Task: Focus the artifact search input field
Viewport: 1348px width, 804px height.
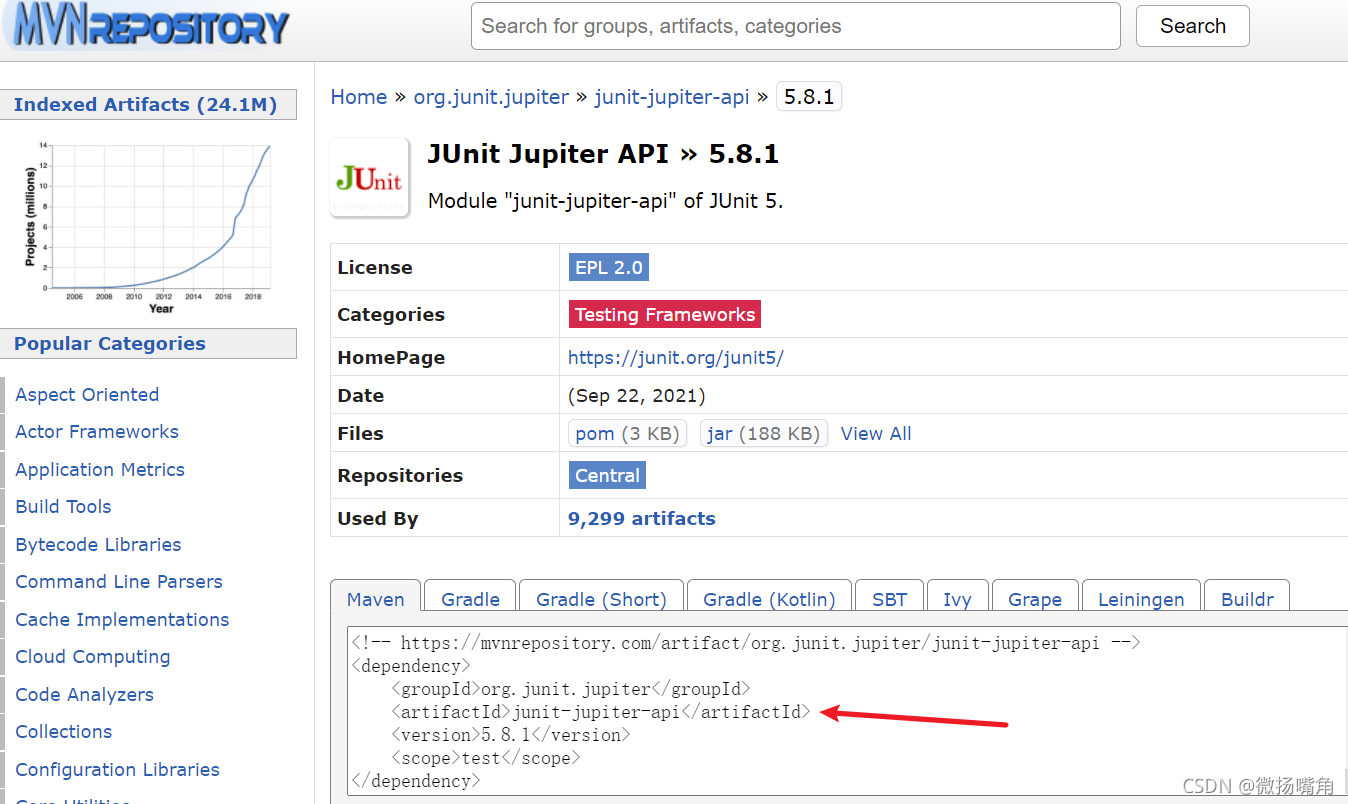Action: [x=795, y=26]
